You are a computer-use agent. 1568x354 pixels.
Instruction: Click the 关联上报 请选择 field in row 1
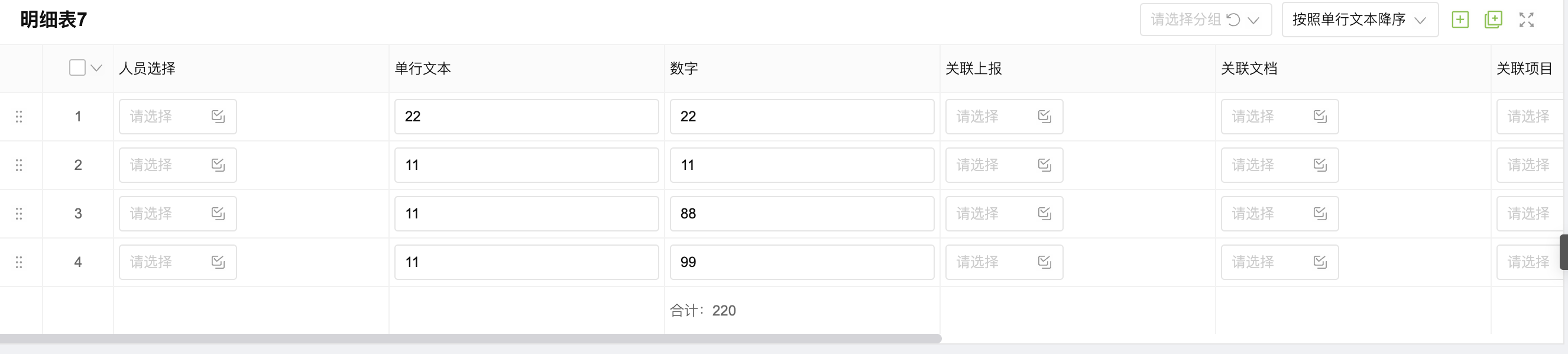[x=1005, y=117]
